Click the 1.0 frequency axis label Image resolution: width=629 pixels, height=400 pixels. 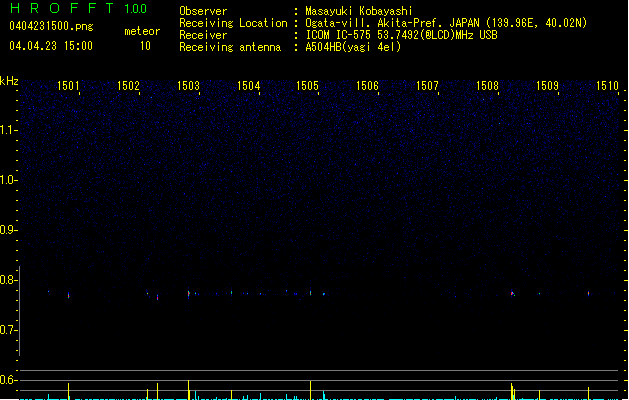click(8, 180)
